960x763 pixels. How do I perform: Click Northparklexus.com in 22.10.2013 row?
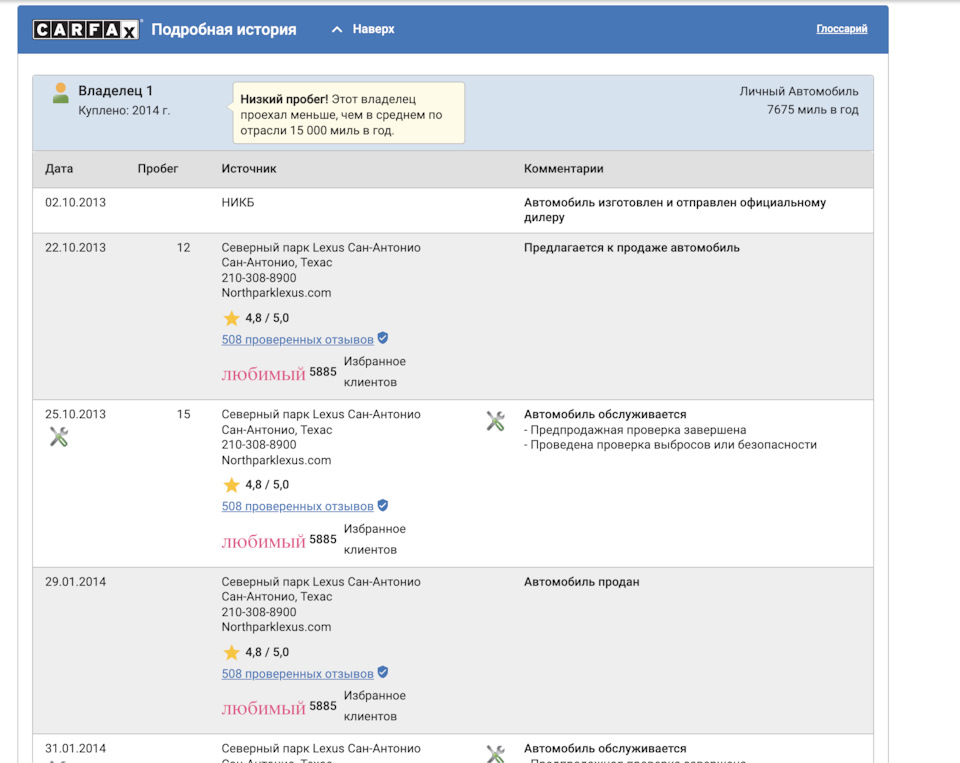[x=276, y=293]
